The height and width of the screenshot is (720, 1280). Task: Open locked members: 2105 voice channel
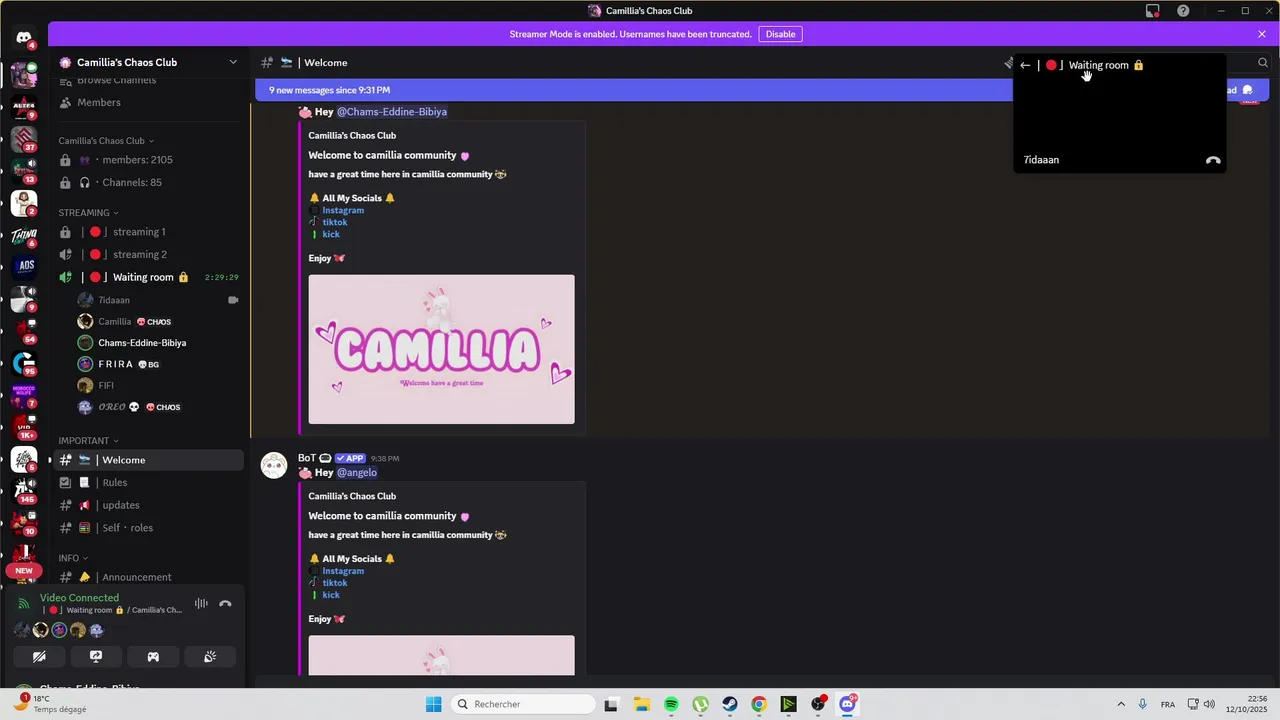pos(147,160)
